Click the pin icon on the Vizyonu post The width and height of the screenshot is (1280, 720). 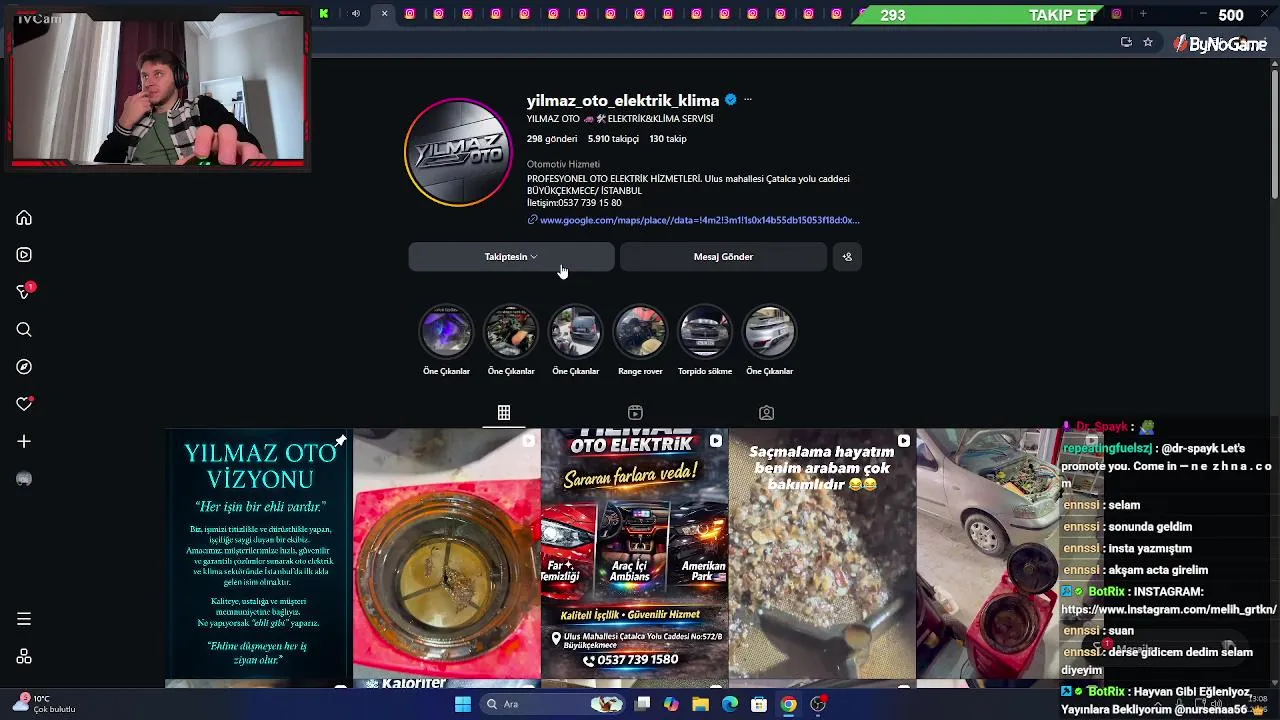click(341, 441)
